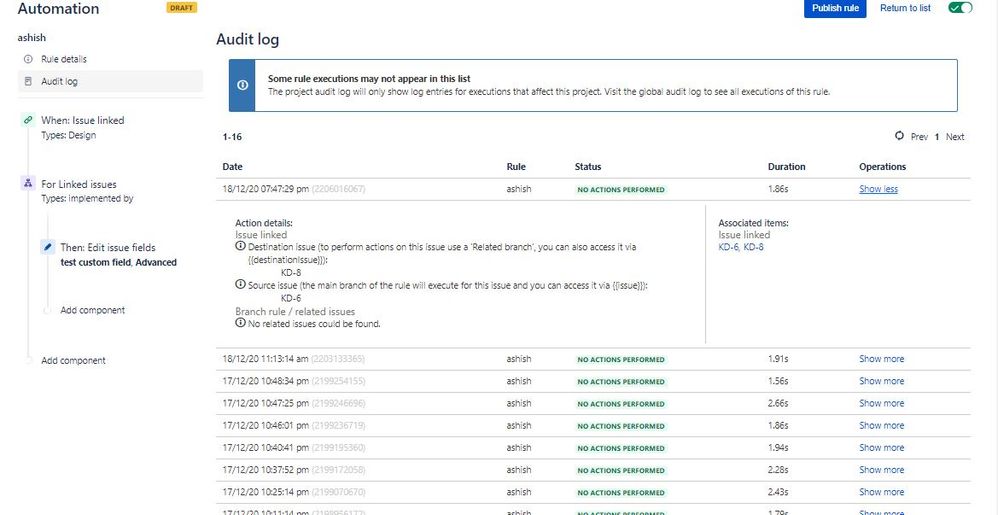Toggle the rule enabled switch
998x515 pixels.
coord(960,8)
